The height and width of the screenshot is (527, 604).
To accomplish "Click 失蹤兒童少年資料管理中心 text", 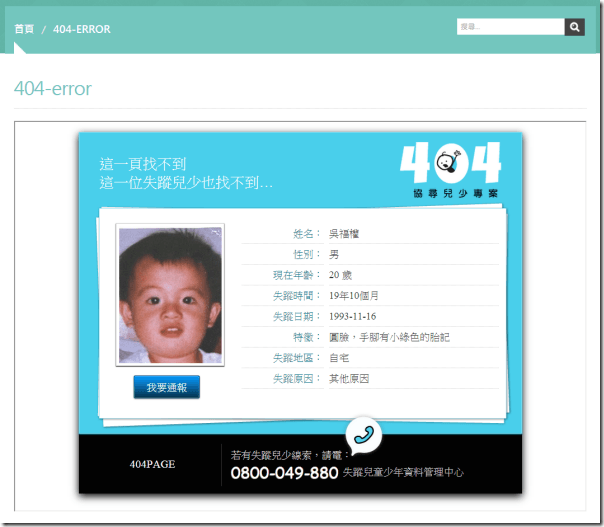I will pos(403,473).
